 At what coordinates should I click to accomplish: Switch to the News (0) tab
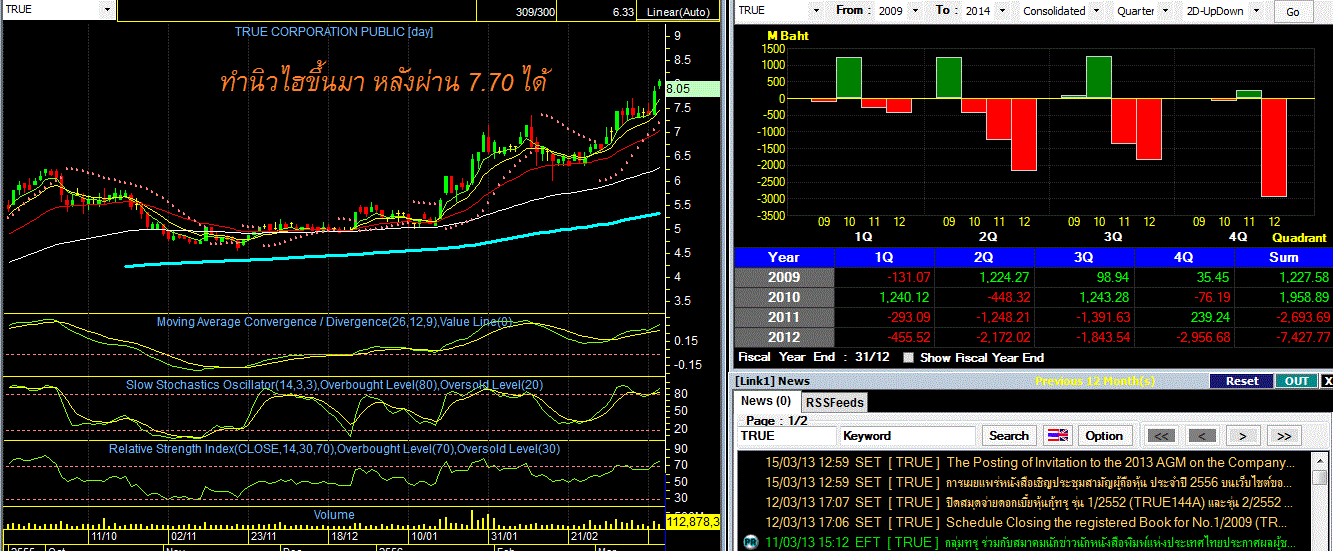tap(767, 401)
